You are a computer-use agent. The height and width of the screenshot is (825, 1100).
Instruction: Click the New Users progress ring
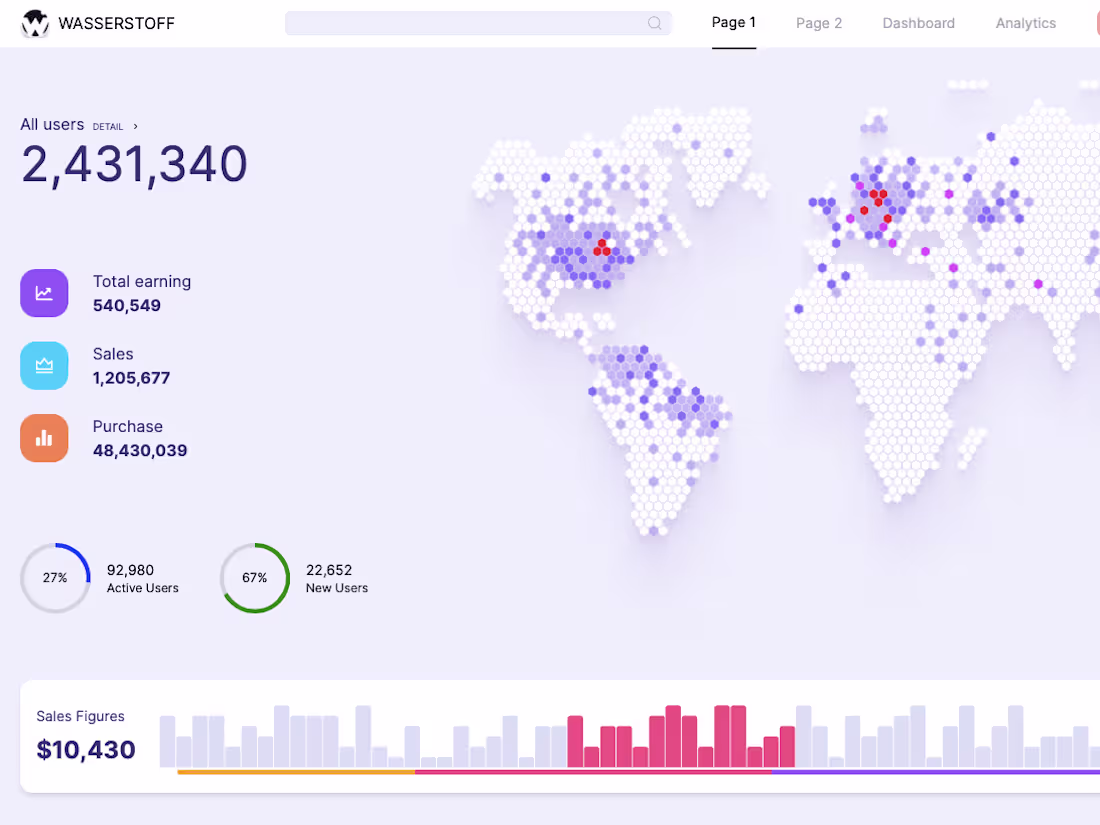(x=255, y=578)
